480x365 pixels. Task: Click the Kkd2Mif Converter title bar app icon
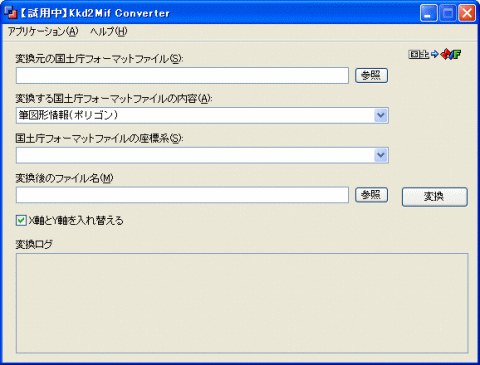(x=10, y=13)
